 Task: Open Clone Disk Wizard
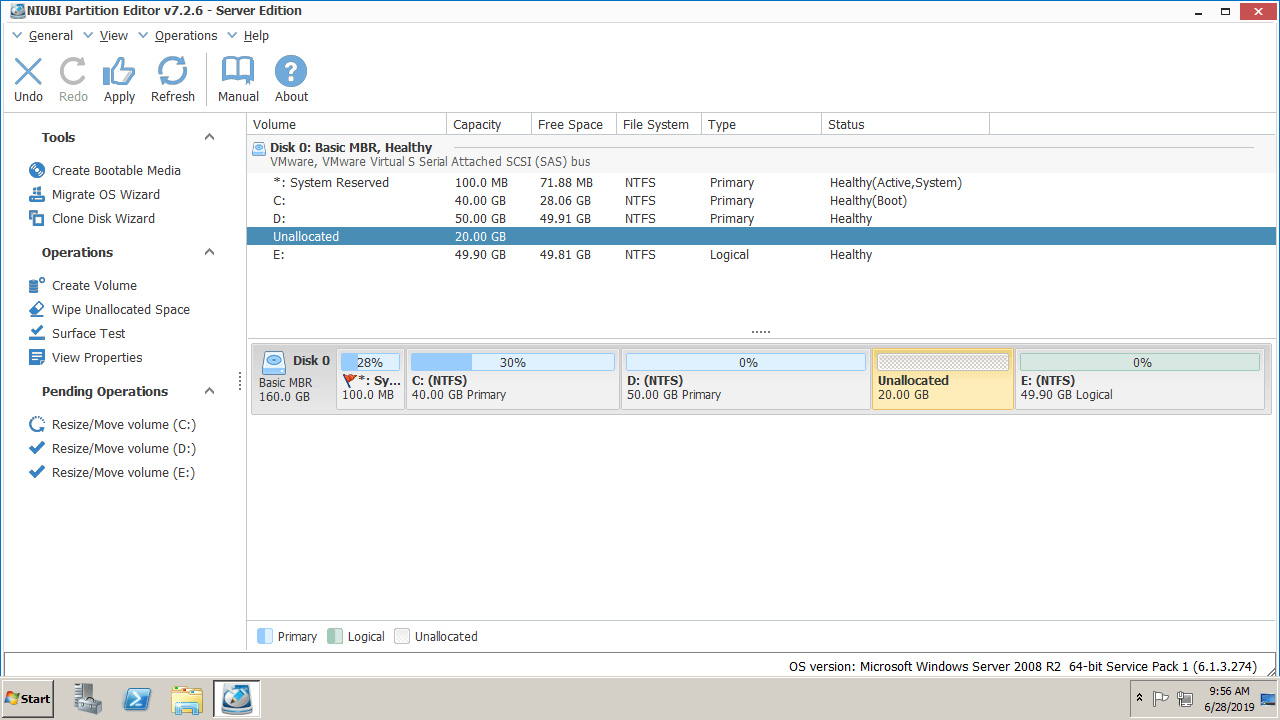click(x=103, y=219)
